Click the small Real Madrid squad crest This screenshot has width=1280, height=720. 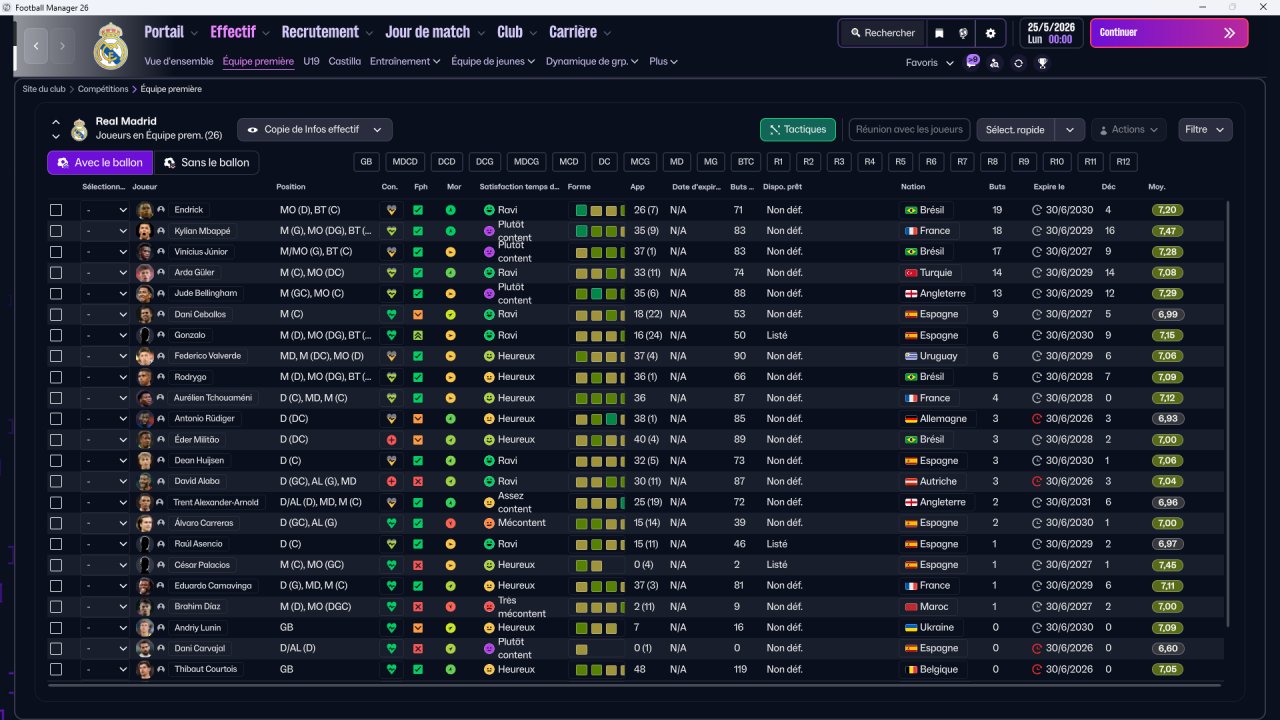80,130
